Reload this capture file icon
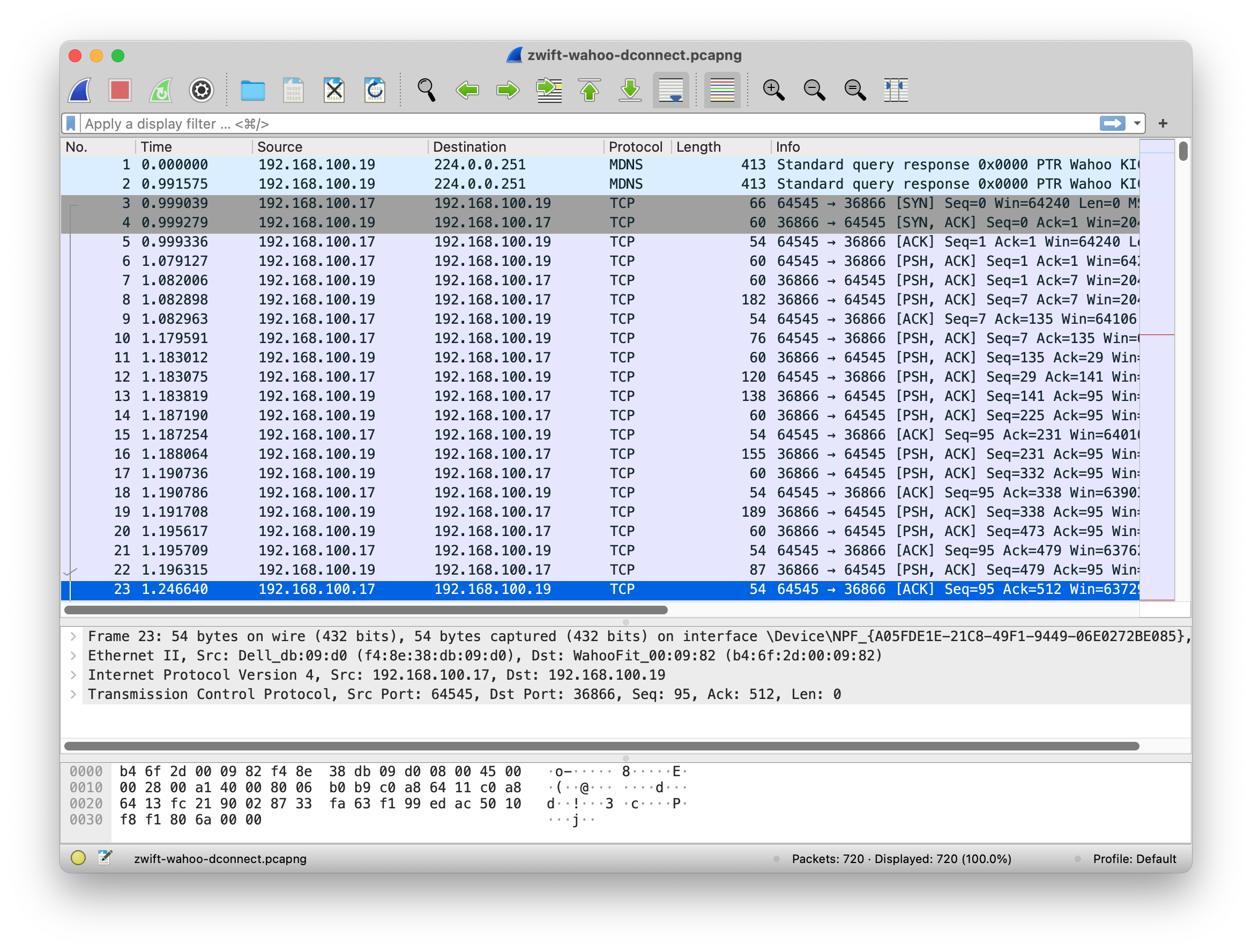1252x952 pixels. (375, 90)
